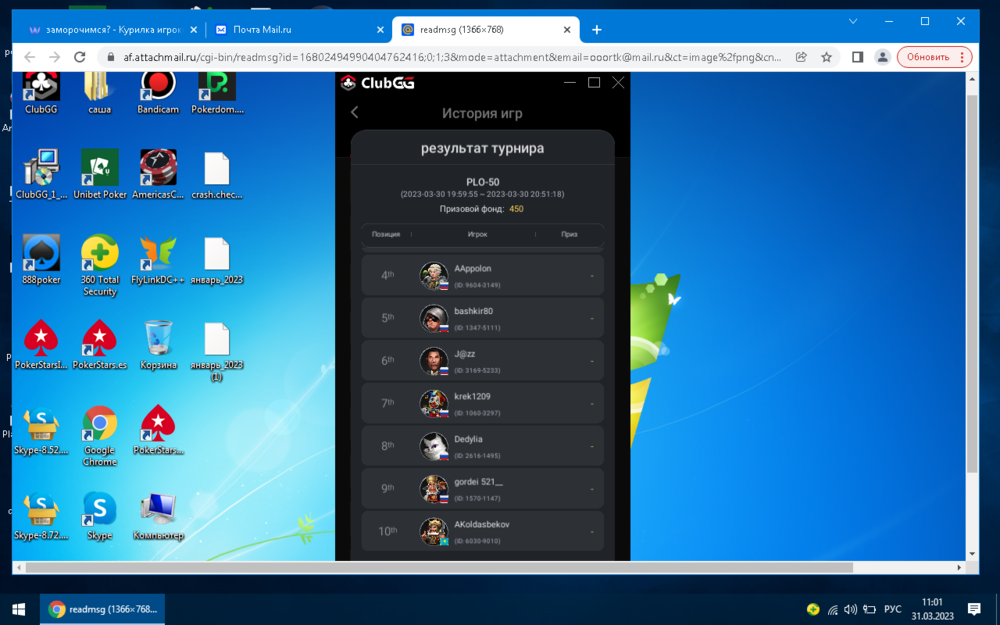The width and height of the screenshot is (1000, 625).
Task: Click the Обновить update button
Action: (927, 57)
